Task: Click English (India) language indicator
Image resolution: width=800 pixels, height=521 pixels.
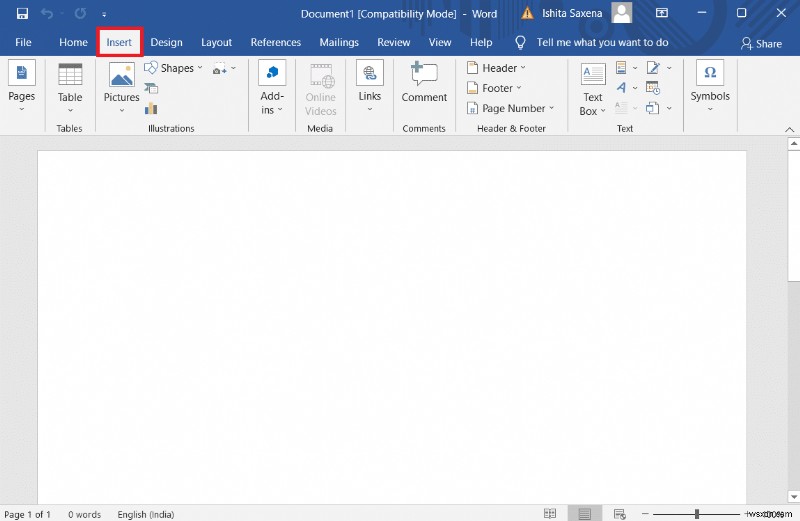Action: click(x=145, y=514)
